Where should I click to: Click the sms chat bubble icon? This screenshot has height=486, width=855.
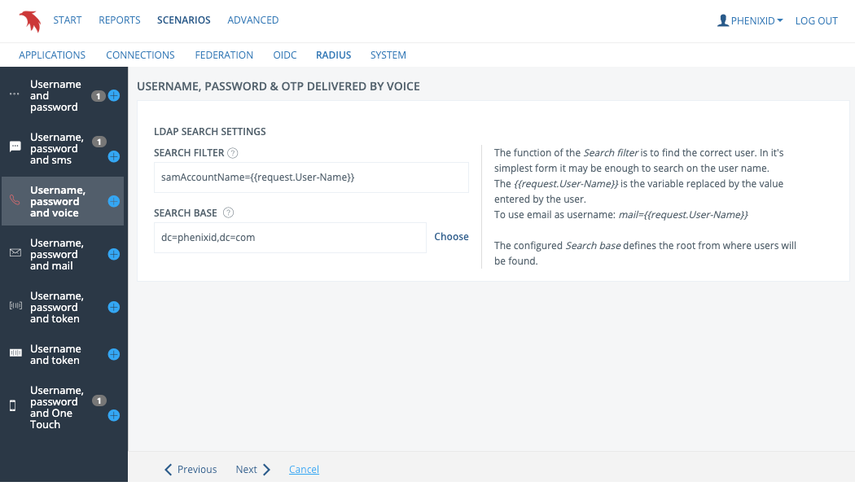click(x=15, y=147)
